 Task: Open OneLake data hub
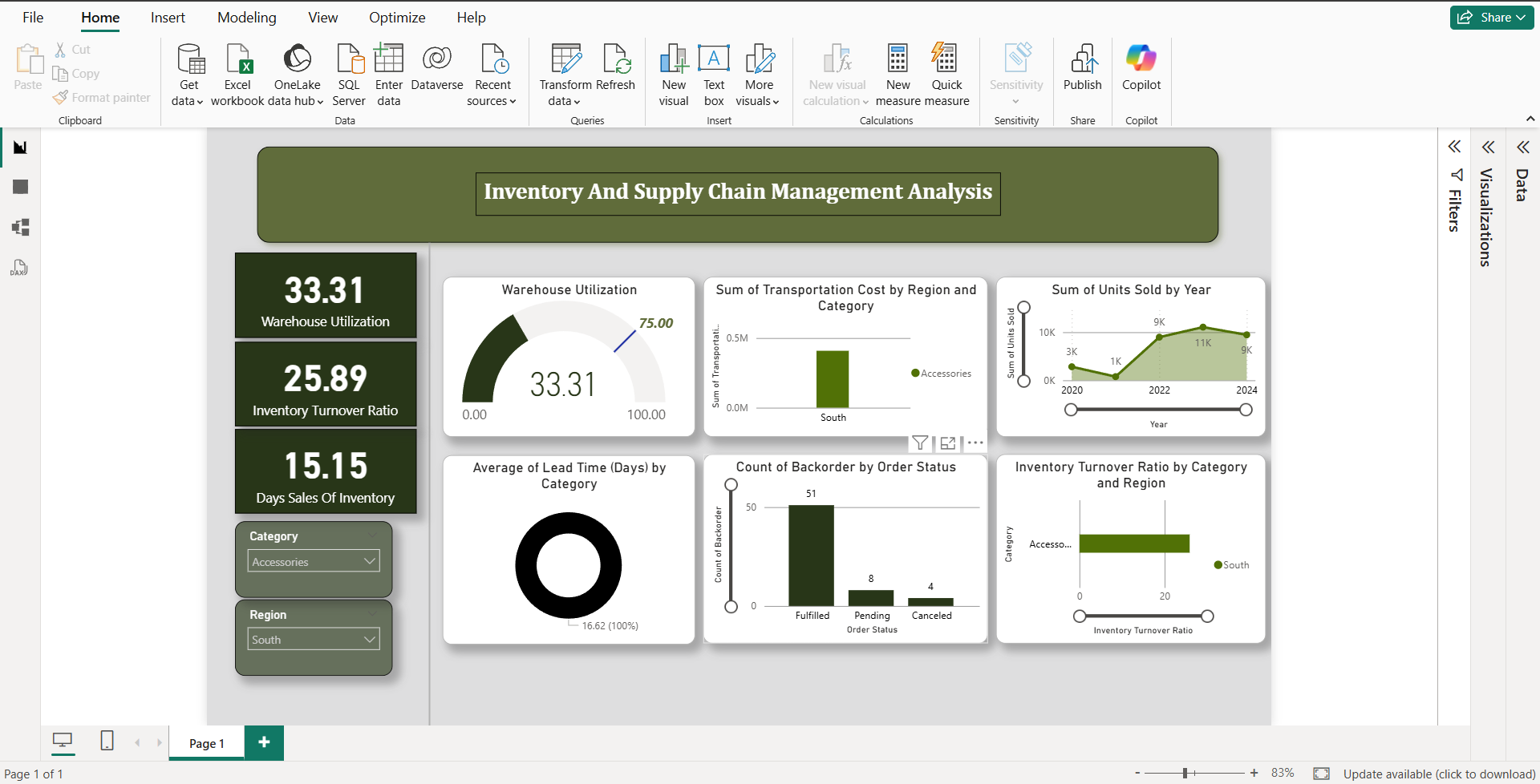click(x=297, y=75)
